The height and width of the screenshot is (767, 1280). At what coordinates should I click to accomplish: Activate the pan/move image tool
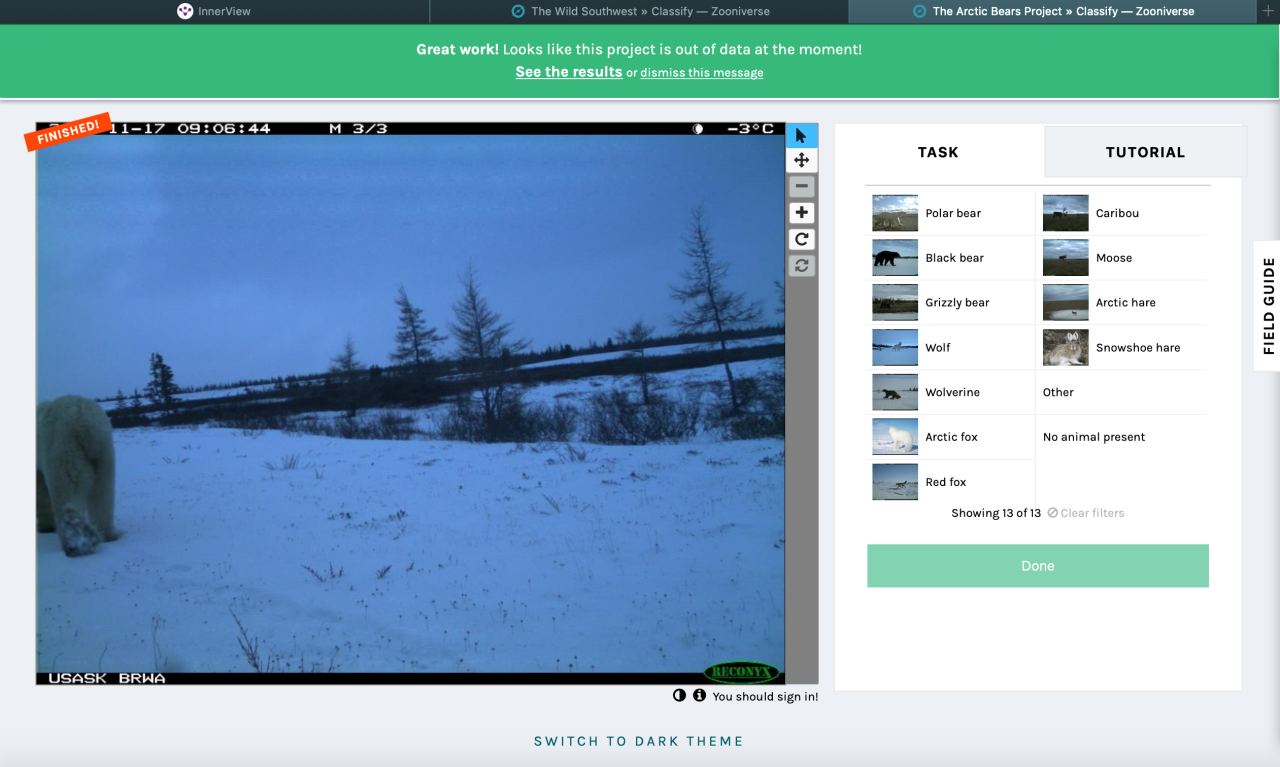click(801, 160)
